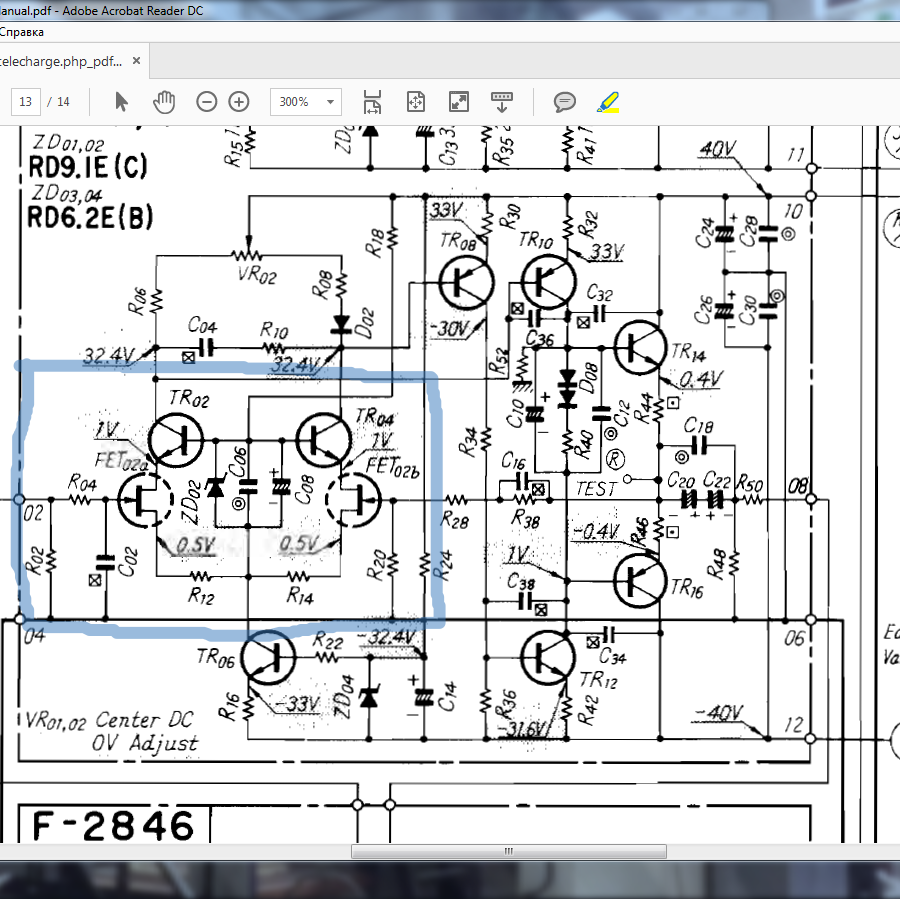Zoom in with the plus icon

pos(239,102)
